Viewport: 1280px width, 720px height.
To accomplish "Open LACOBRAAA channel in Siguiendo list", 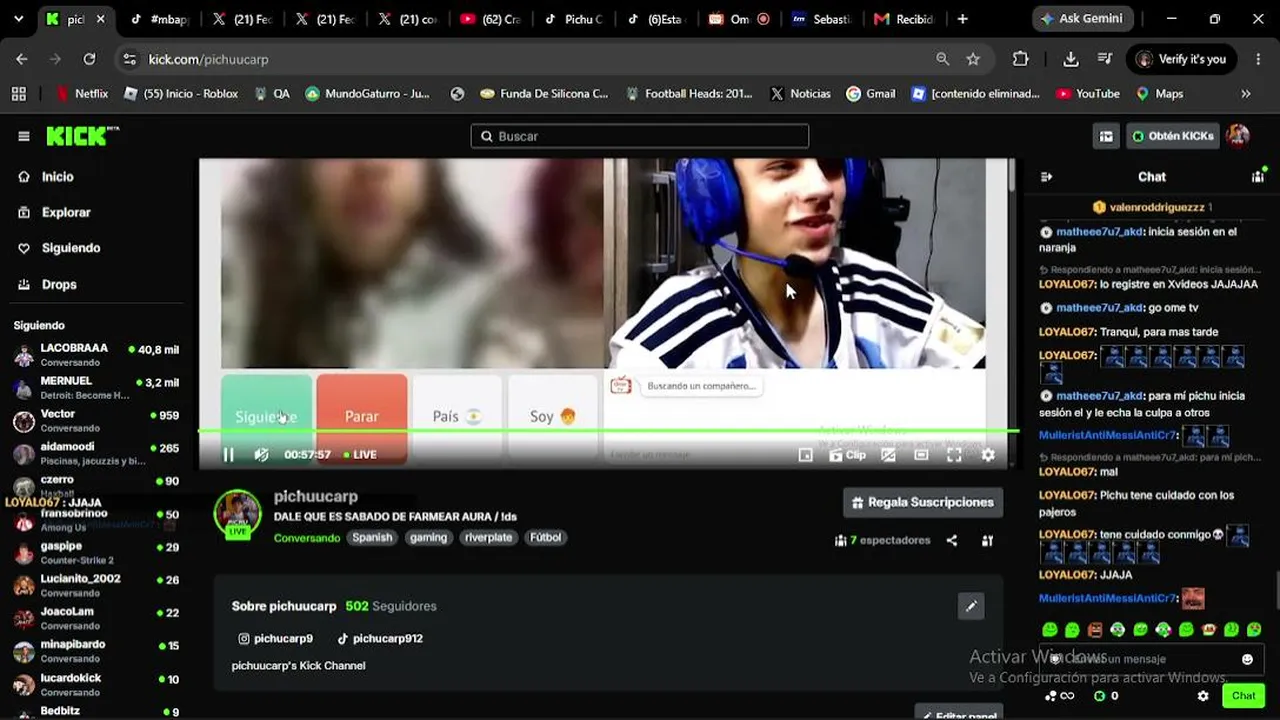I will click(96, 355).
